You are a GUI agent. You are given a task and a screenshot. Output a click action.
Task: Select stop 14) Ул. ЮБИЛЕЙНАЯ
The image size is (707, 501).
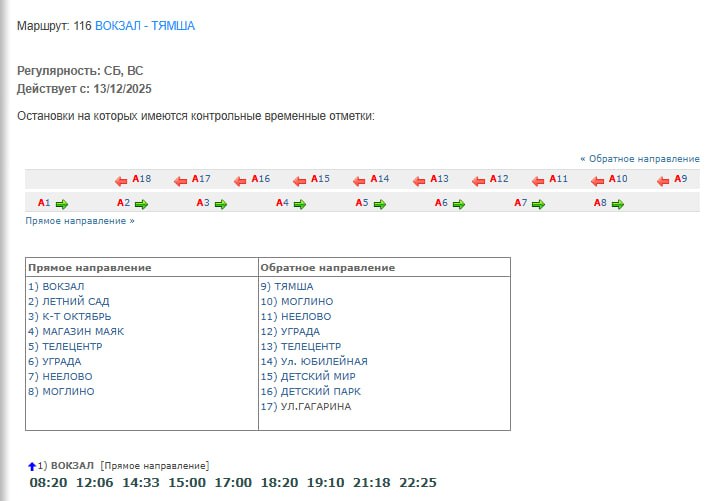[314, 361]
